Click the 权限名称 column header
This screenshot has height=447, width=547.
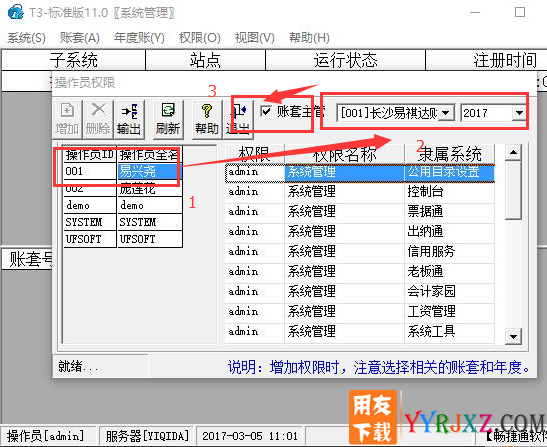(344, 154)
